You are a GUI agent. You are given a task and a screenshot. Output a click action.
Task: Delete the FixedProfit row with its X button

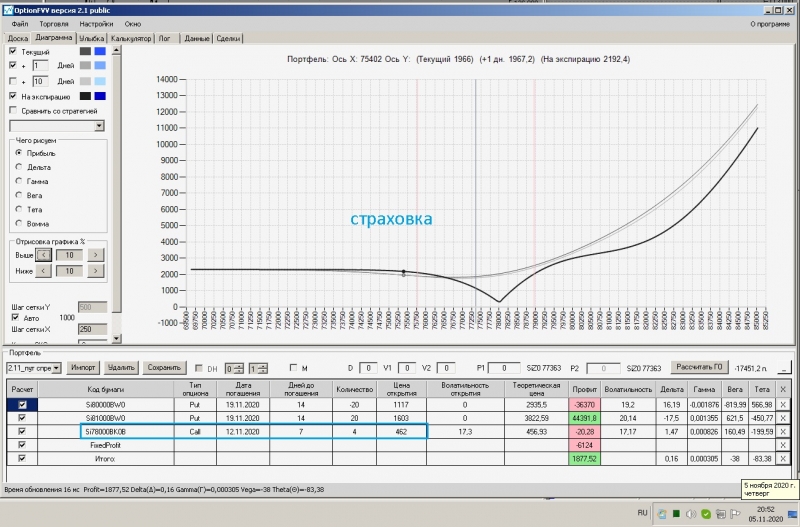(x=783, y=445)
